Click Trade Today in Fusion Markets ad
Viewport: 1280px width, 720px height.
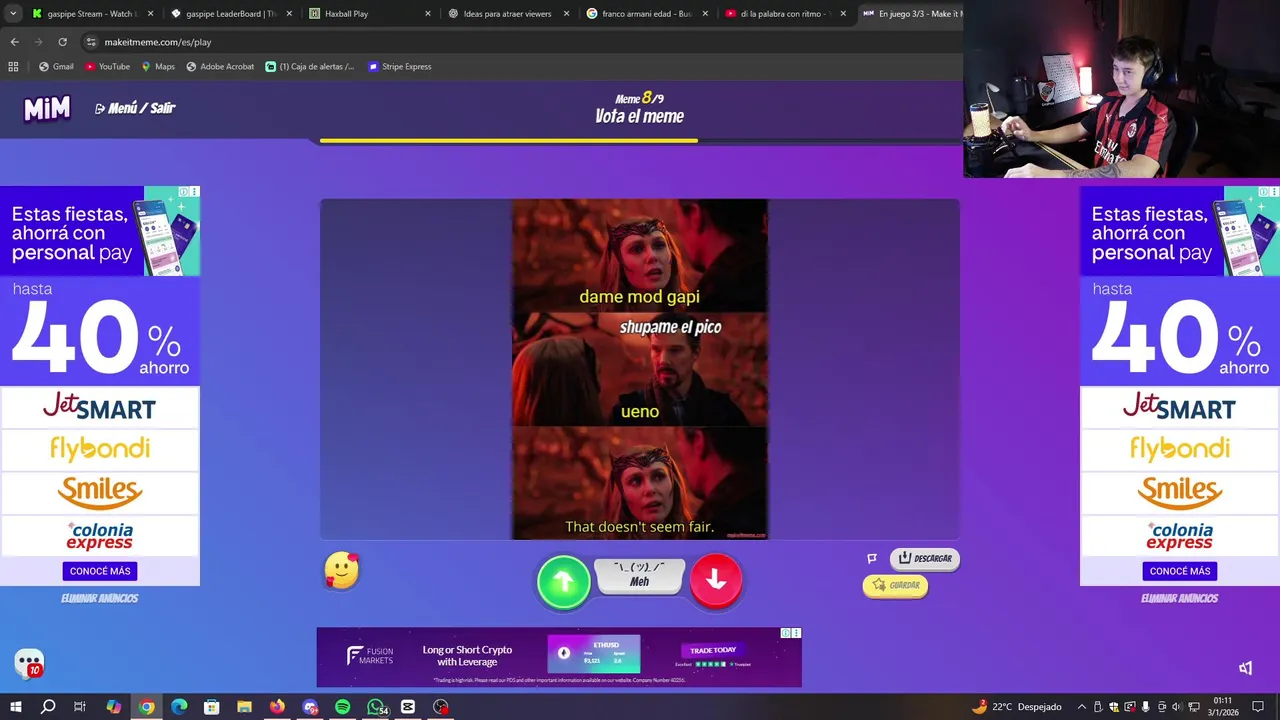712,650
